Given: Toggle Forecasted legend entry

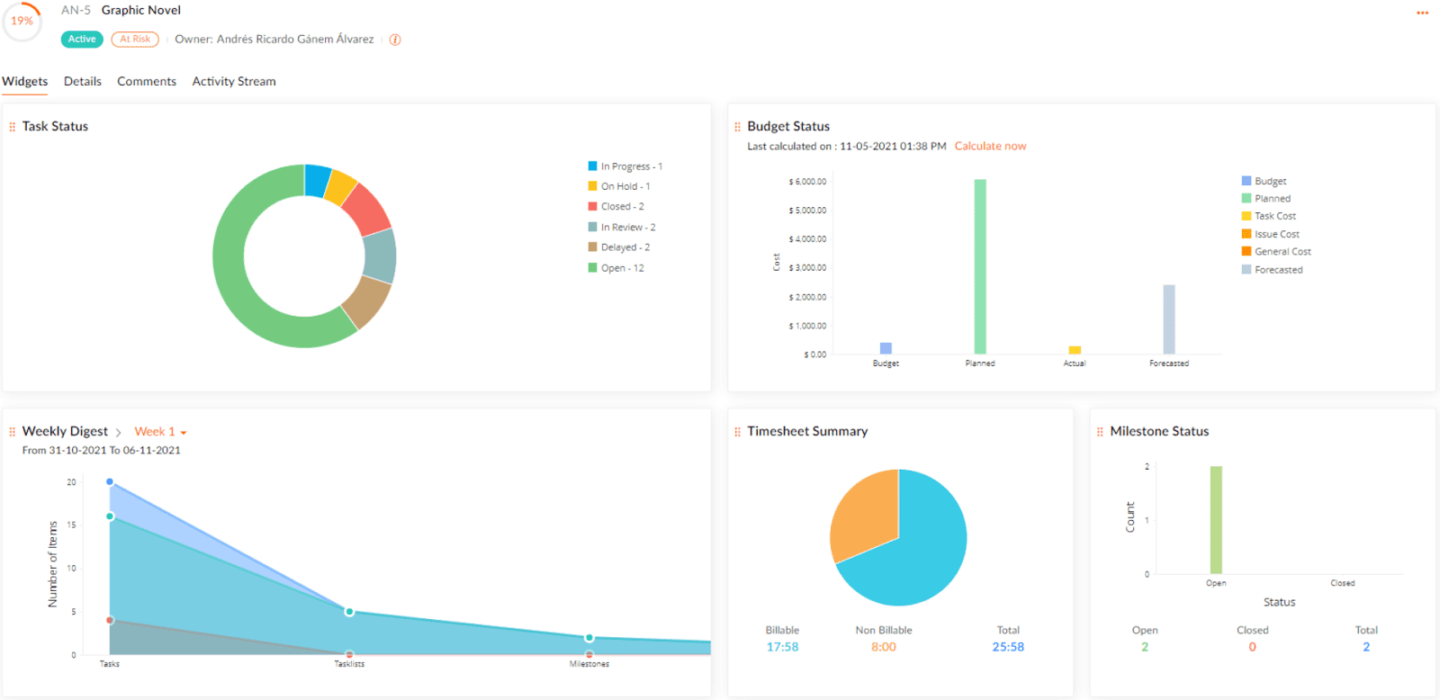Looking at the screenshot, I should [x=1272, y=270].
